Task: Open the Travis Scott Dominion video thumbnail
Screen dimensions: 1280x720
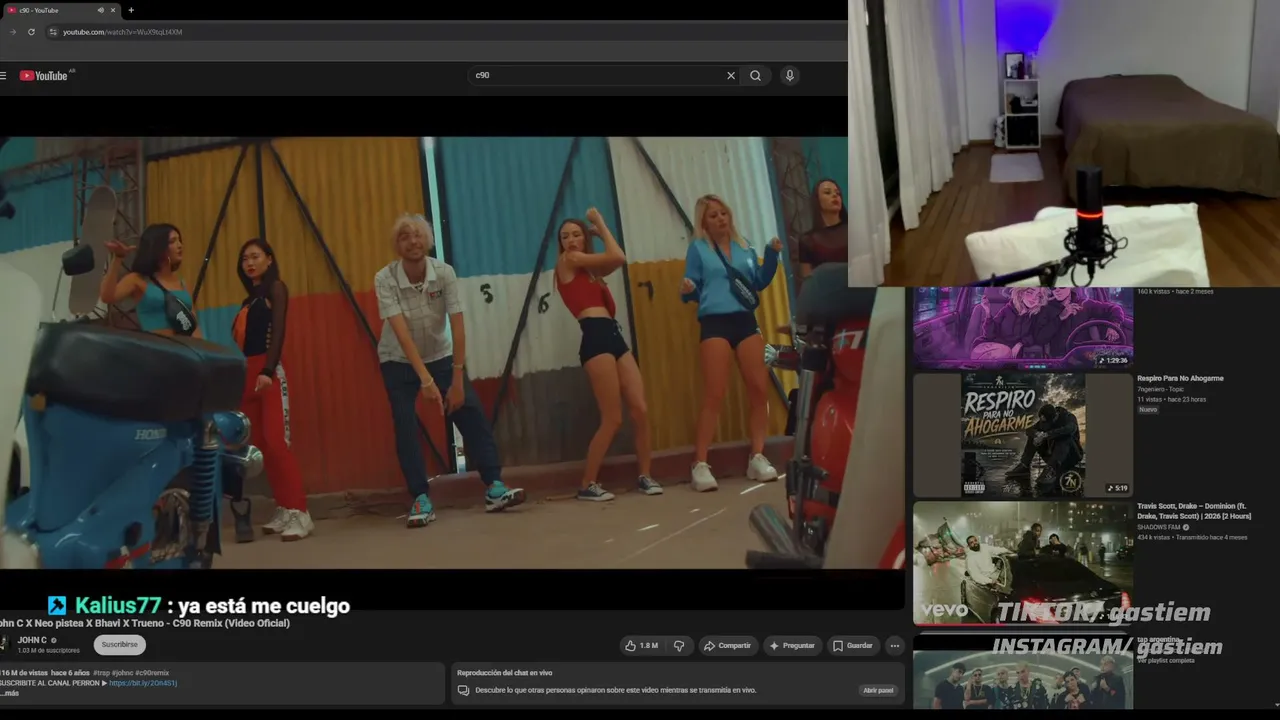Action: (1023, 563)
